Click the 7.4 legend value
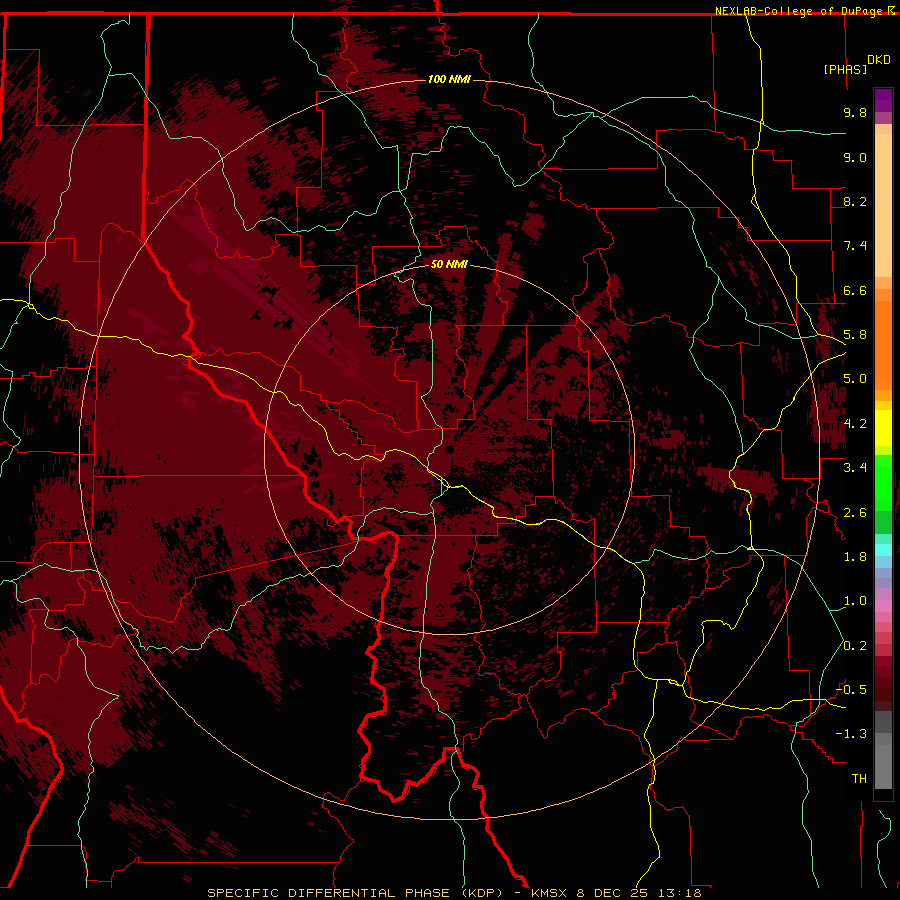The image size is (900, 900). pyautogui.click(x=855, y=246)
